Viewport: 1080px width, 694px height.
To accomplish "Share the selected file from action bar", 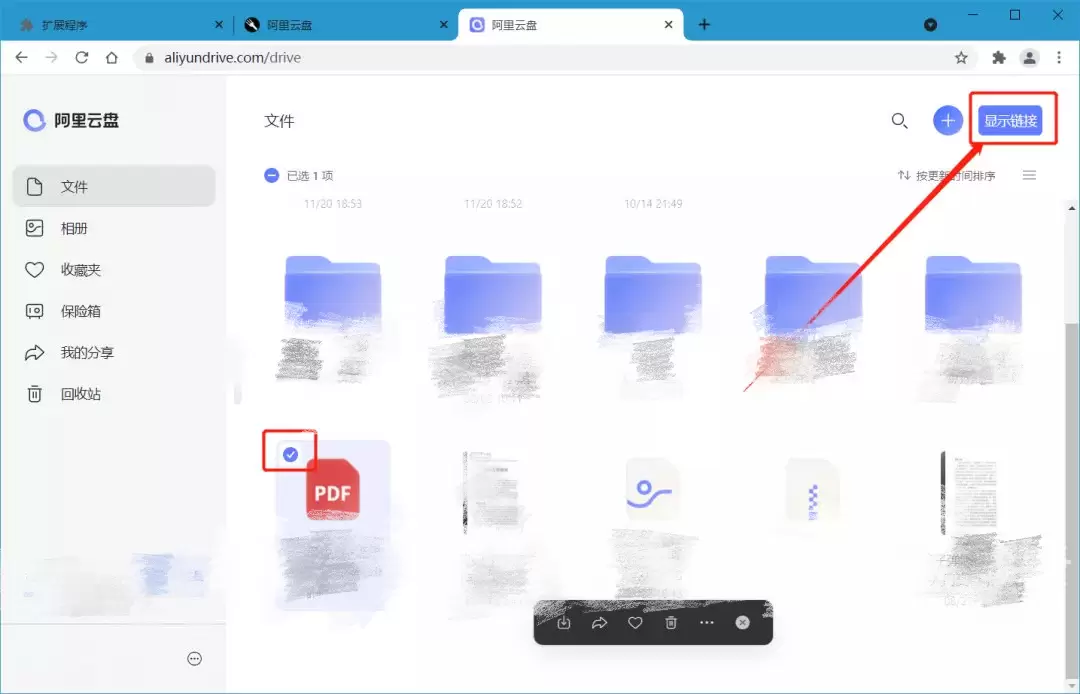I will click(x=599, y=622).
